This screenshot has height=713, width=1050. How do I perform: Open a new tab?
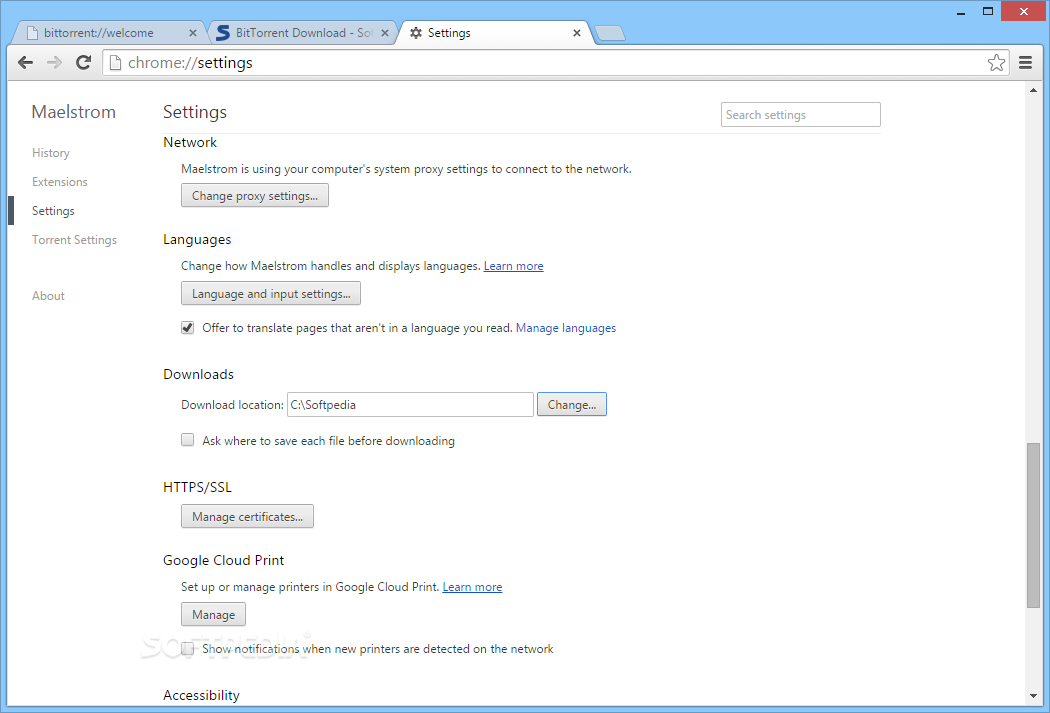[x=609, y=33]
